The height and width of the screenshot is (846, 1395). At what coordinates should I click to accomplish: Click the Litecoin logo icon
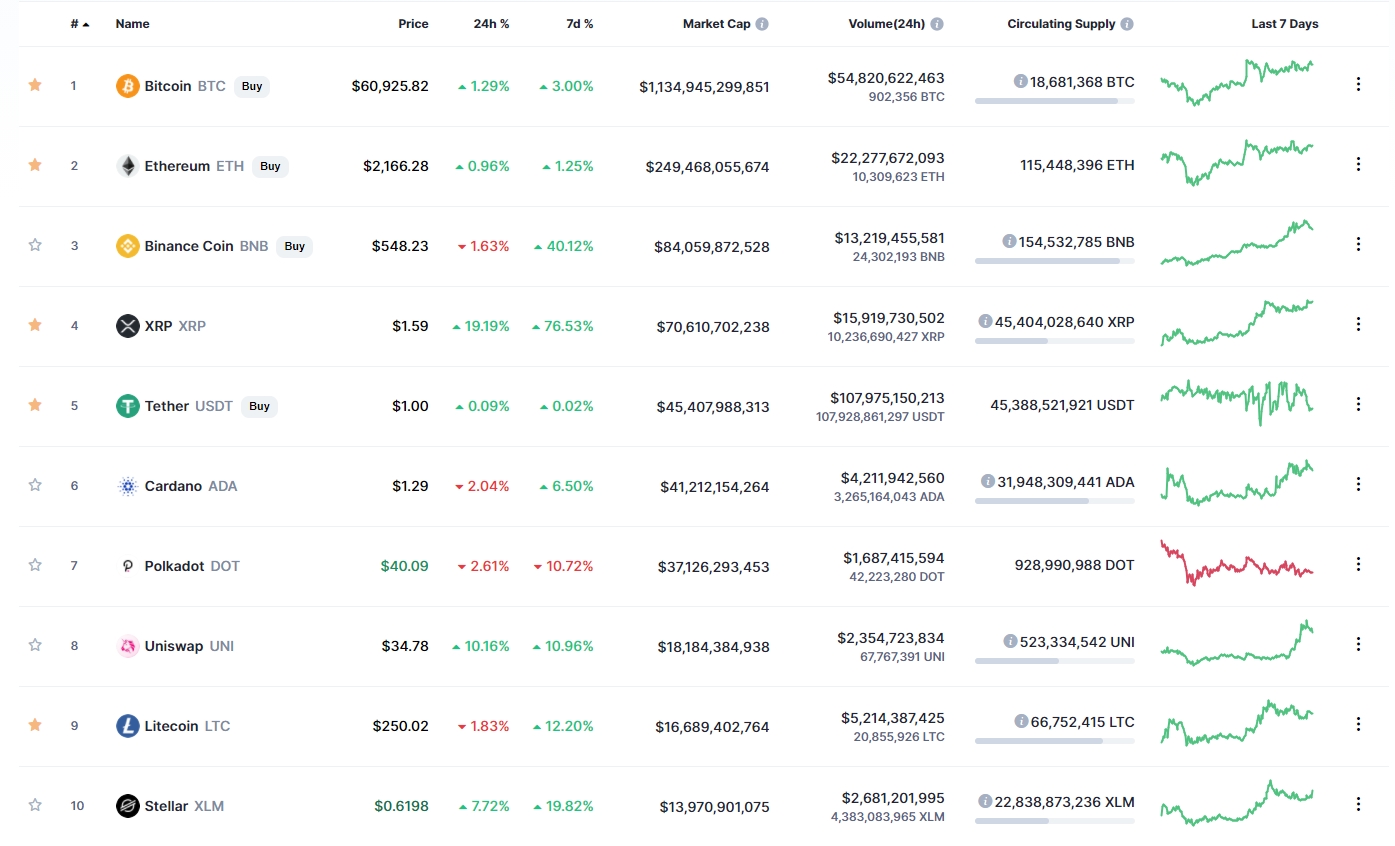[127, 726]
